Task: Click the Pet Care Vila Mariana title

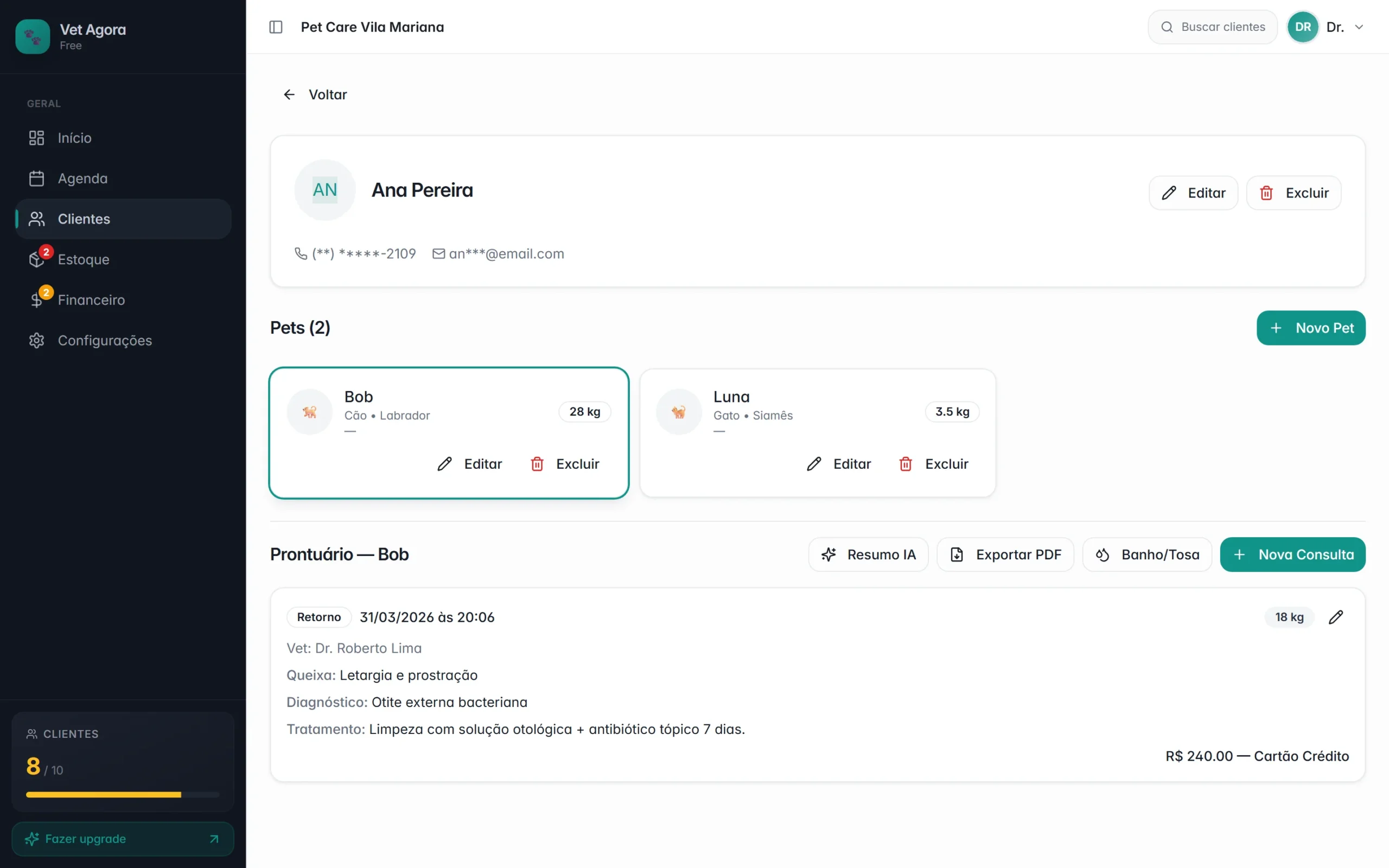Action: pos(372,27)
